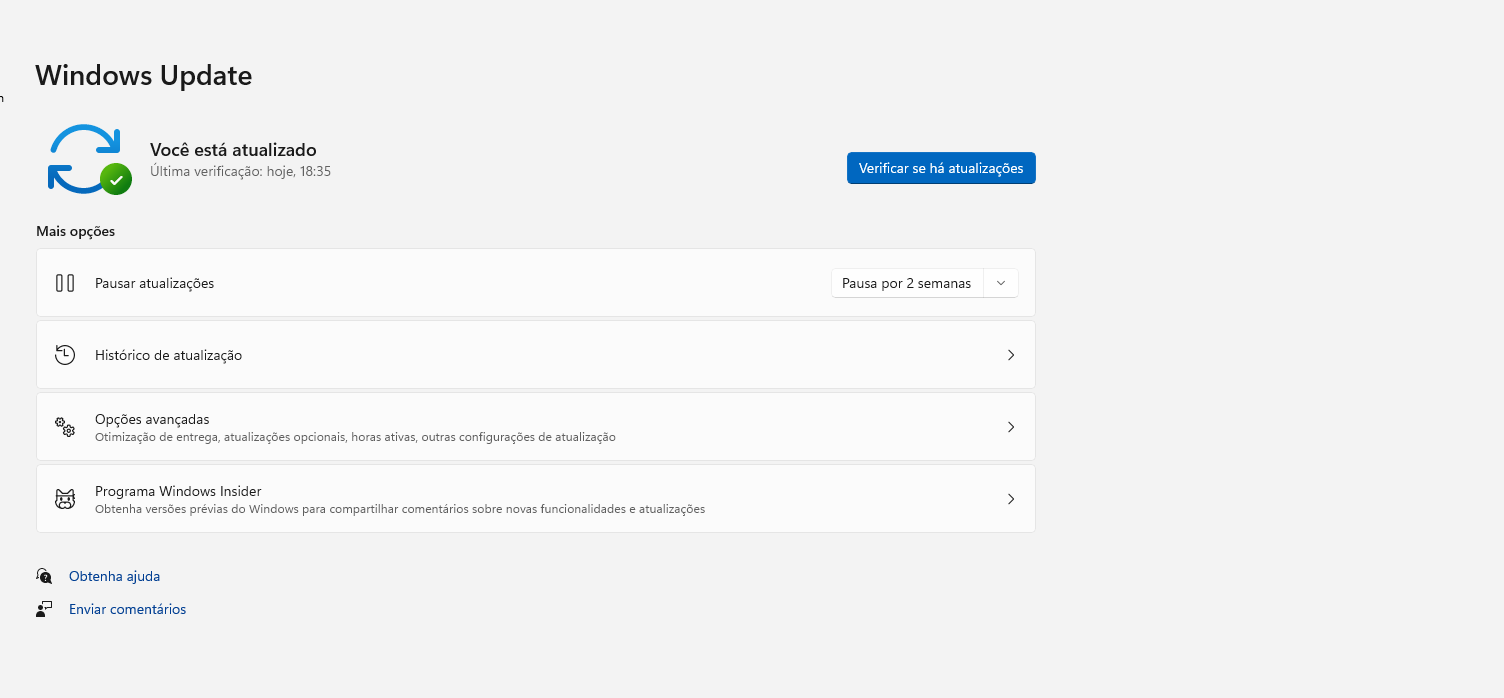Click the feedback icon beside Enviar comentários
The height and width of the screenshot is (698, 1504).
tap(44, 609)
